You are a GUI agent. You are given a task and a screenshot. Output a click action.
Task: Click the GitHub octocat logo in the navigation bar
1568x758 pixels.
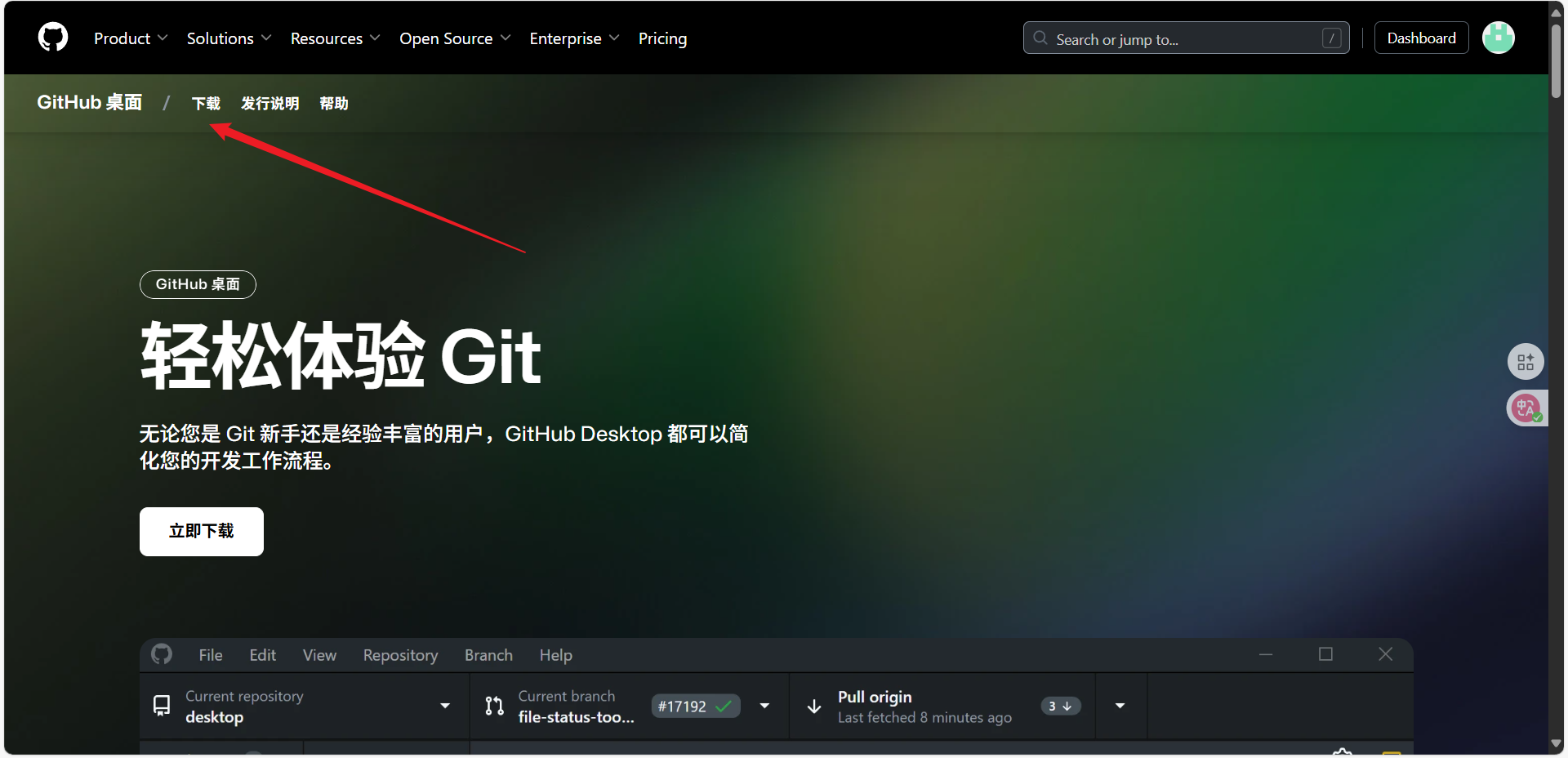point(51,37)
